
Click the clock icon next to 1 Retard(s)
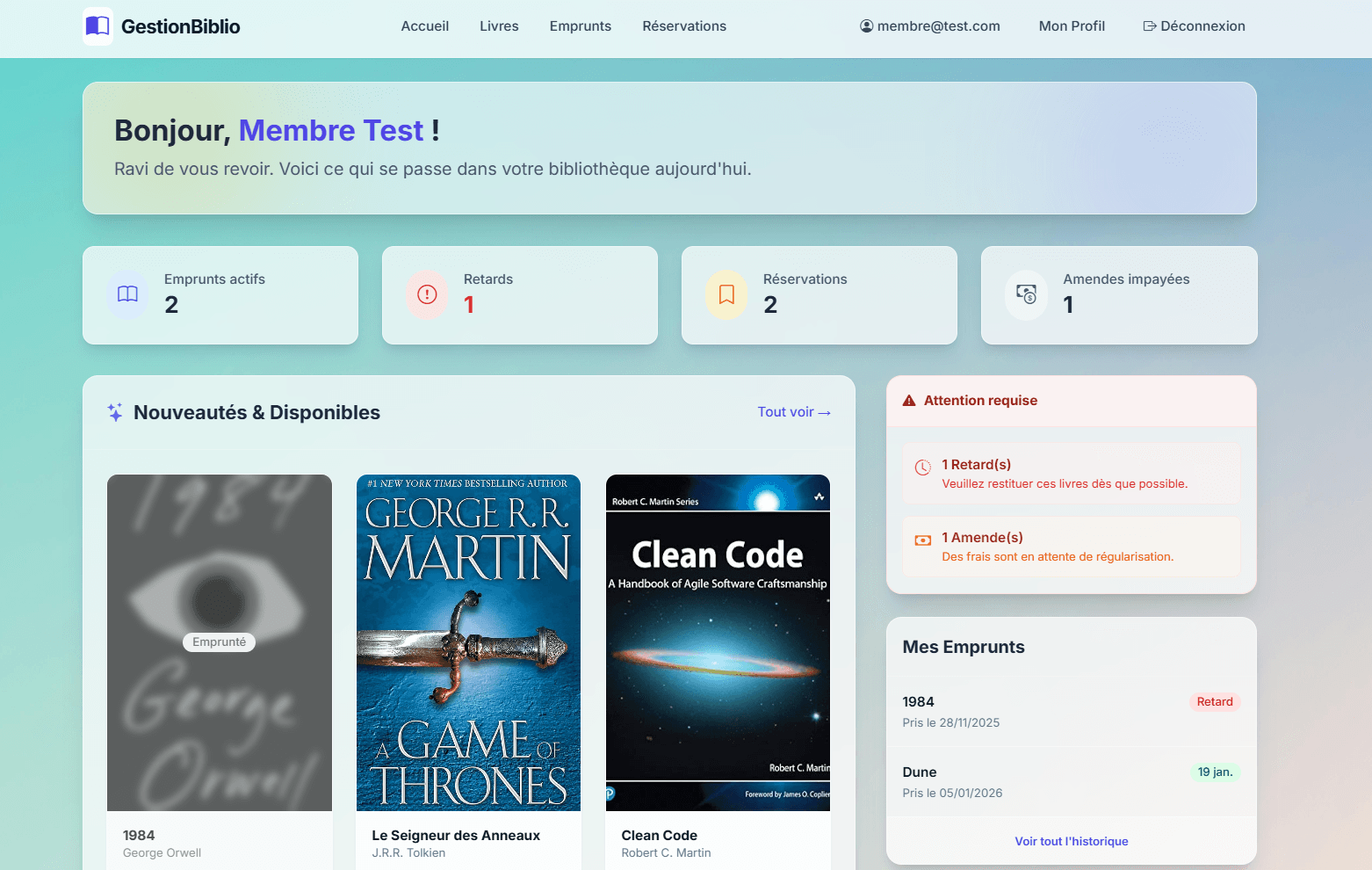pyautogui.click(x=923, y=468)
